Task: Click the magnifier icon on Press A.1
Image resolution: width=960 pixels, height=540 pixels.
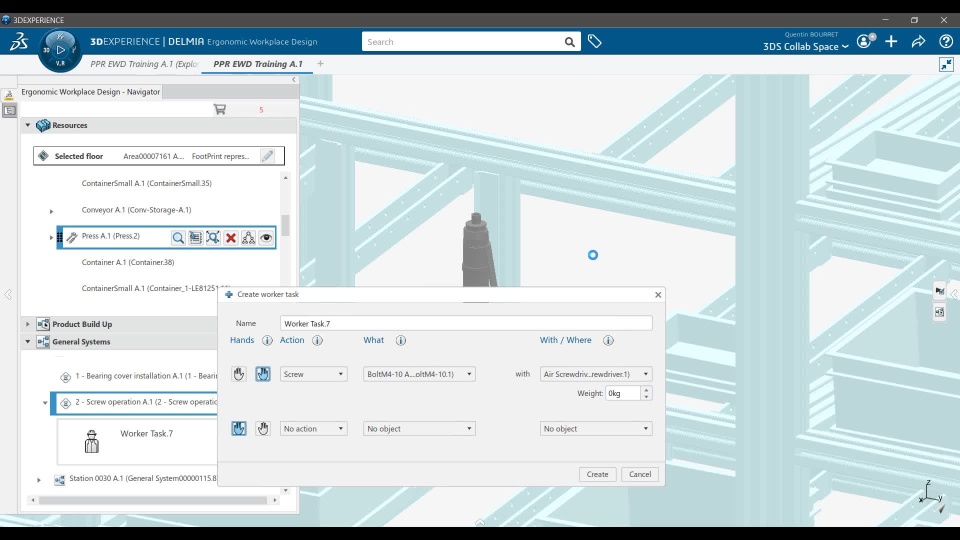Action: pos(178,238)
